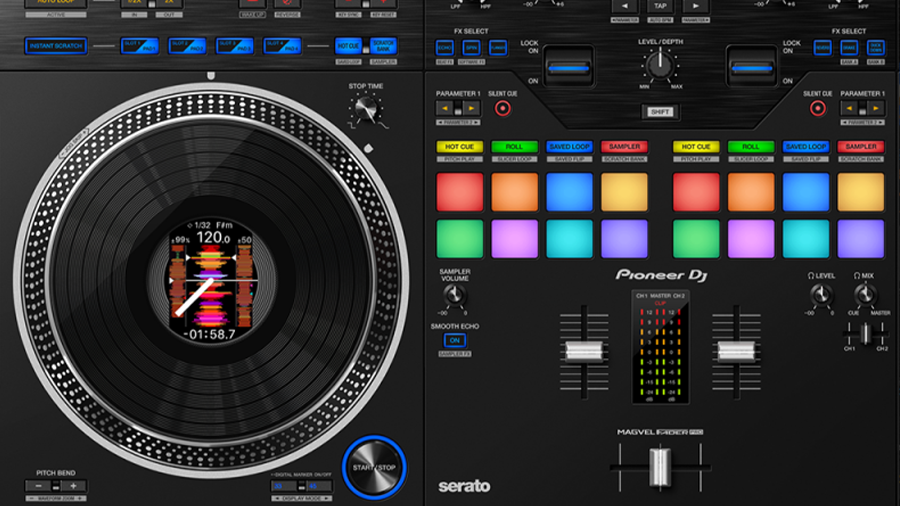
Task: Click the CH1 channel fader handle
Action: click(x=584, y=351)
